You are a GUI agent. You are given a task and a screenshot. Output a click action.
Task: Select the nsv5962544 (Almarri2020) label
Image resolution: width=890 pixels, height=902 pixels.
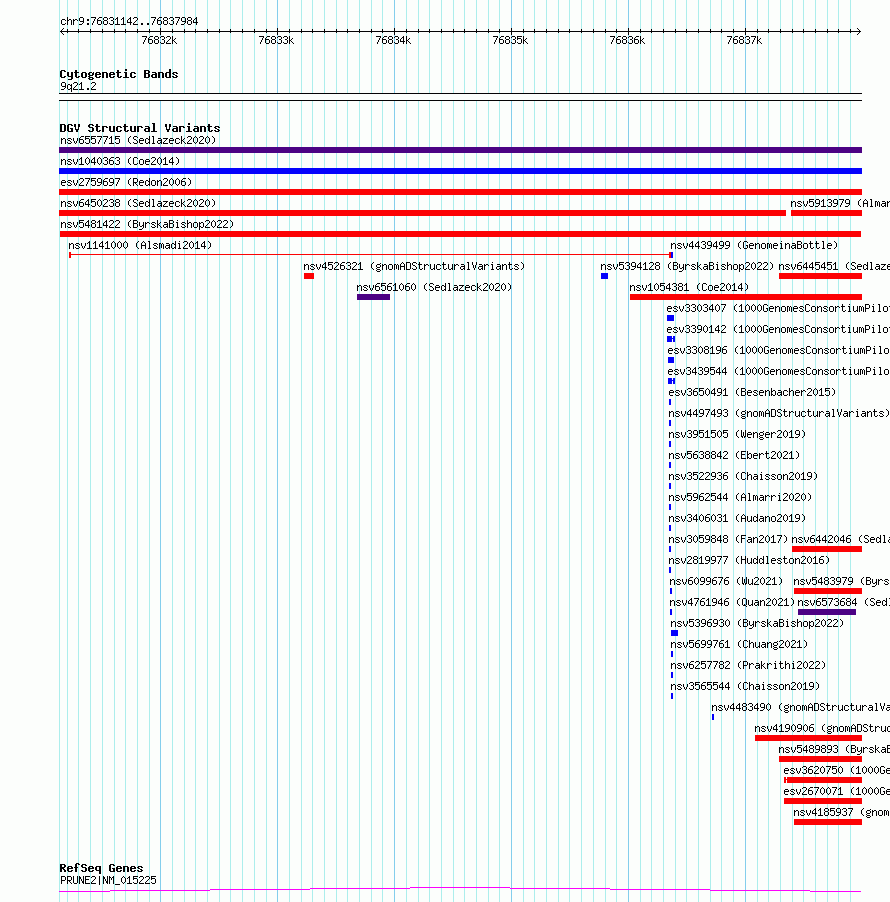(740, 497)
